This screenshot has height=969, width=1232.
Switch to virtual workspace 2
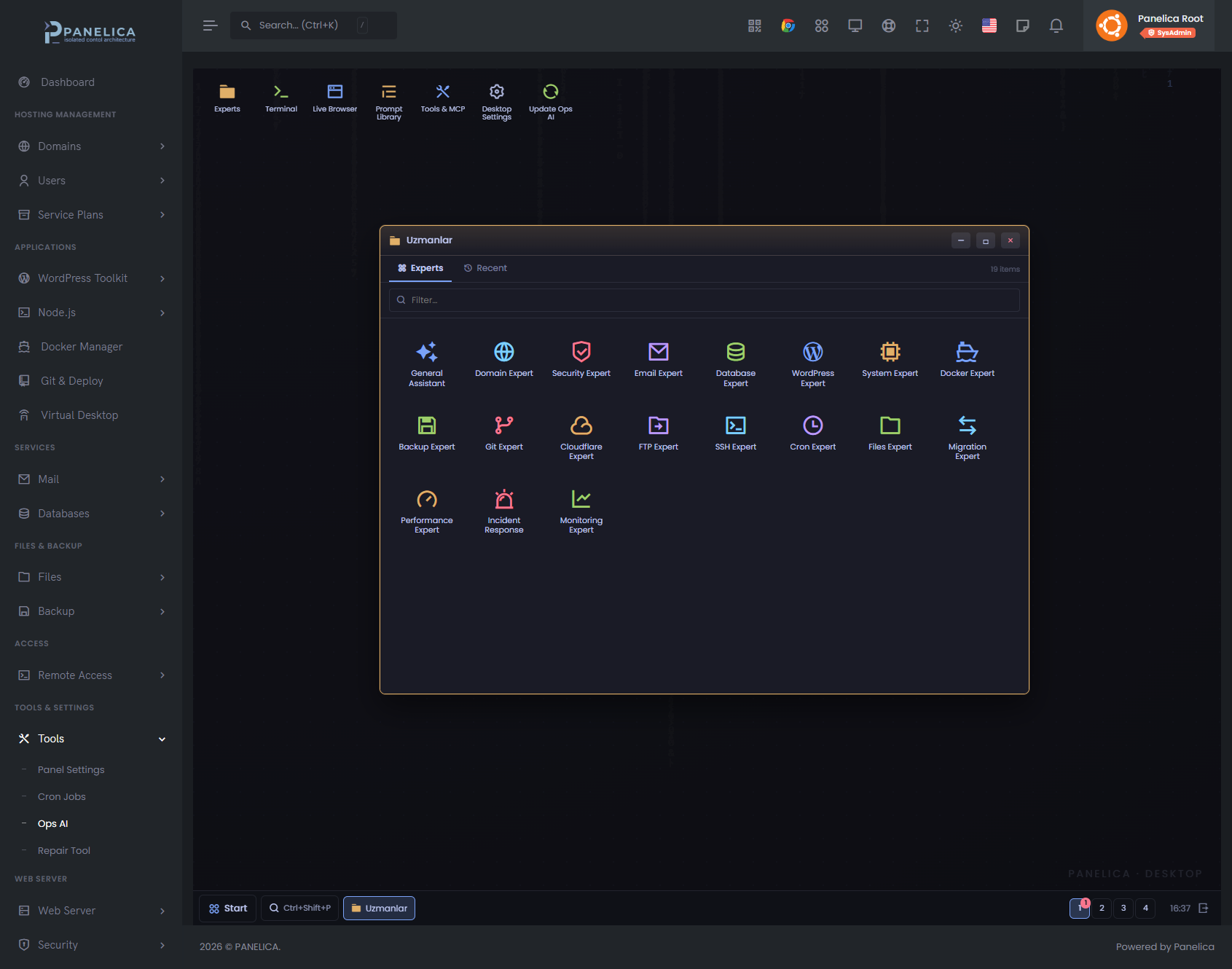pyautogui.click(x=1102, y=909)
